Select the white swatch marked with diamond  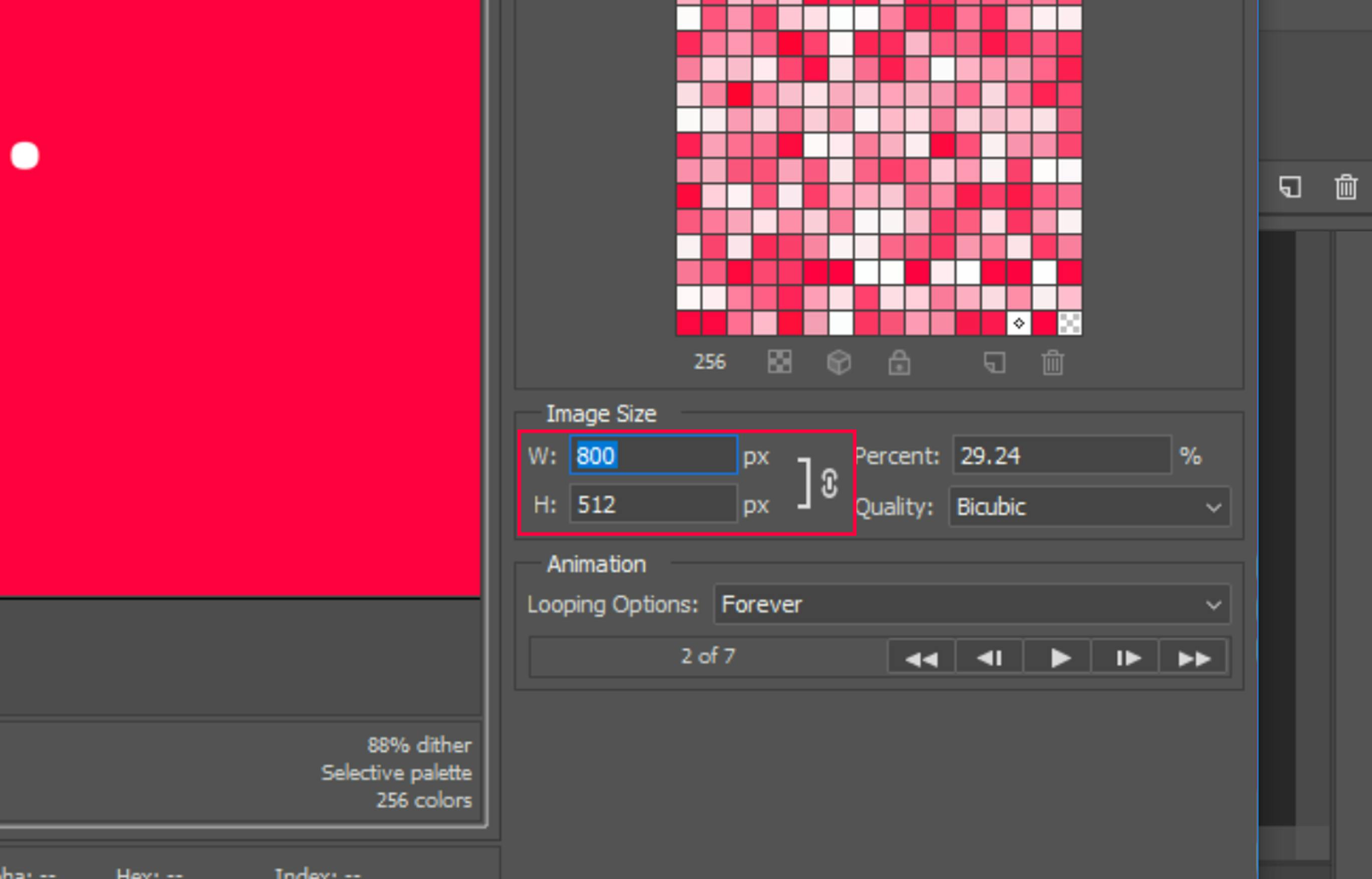click(x=1019, y=324)
